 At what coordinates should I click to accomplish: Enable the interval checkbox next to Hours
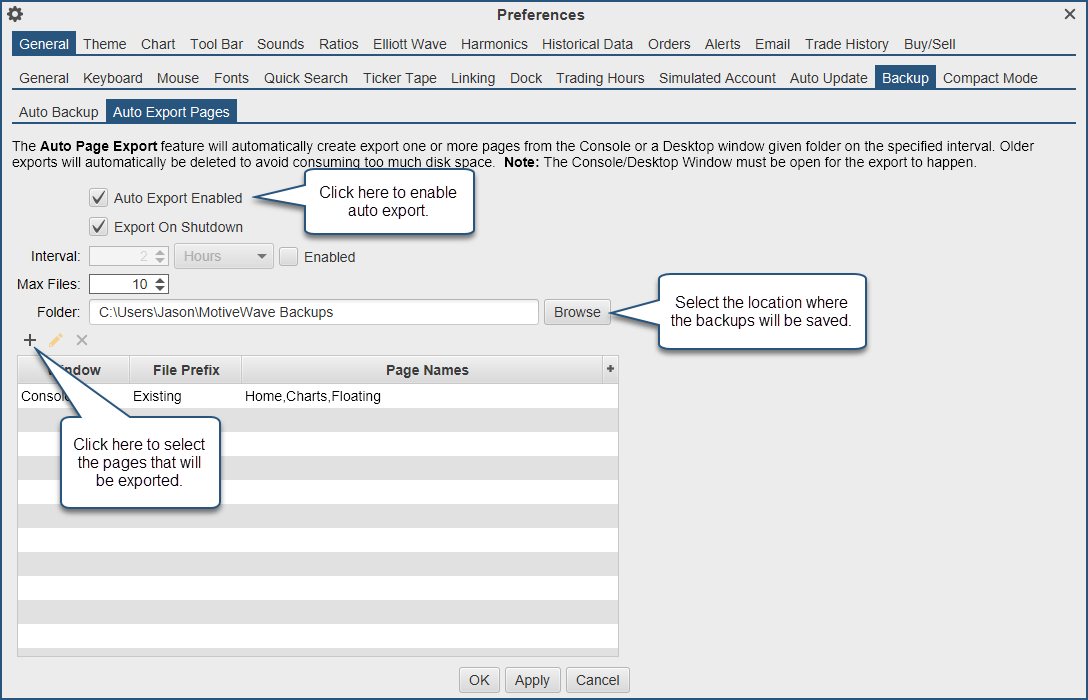[x=289, y=257]
